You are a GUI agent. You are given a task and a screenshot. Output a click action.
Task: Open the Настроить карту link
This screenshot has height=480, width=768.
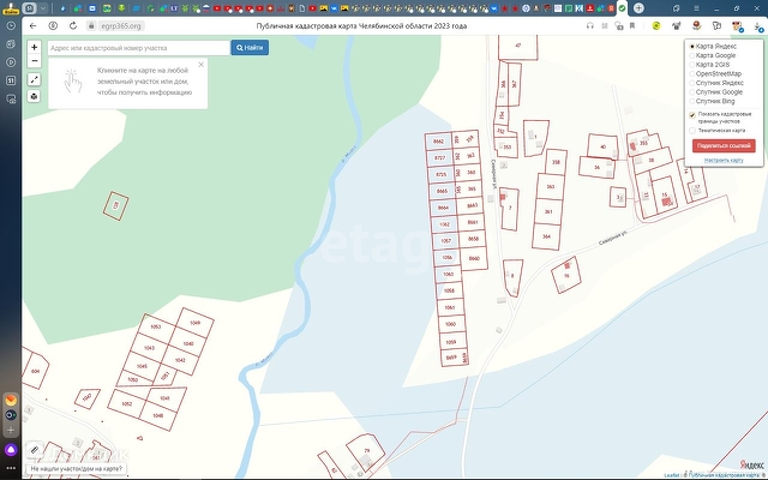[723, 160]
